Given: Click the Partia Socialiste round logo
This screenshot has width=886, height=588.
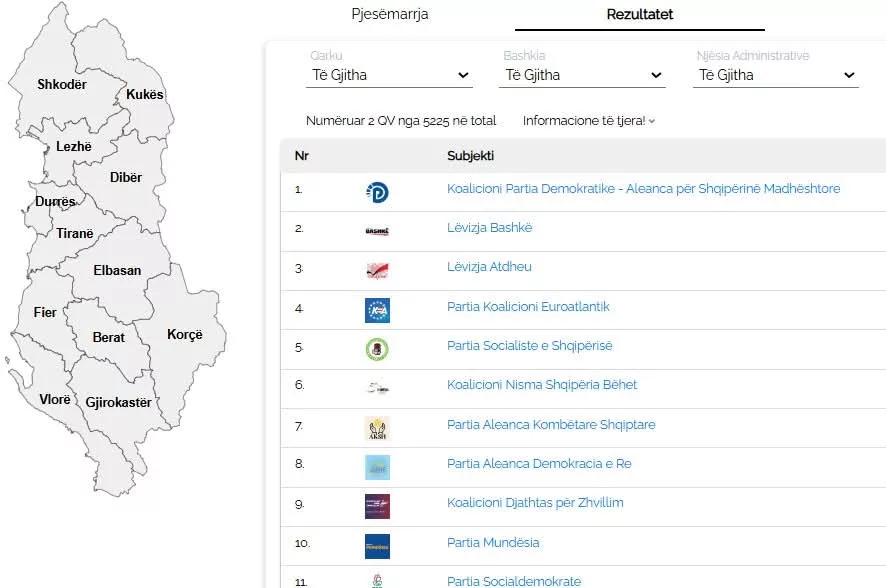Looking at the screenshot, I should (x=377, y=349).
